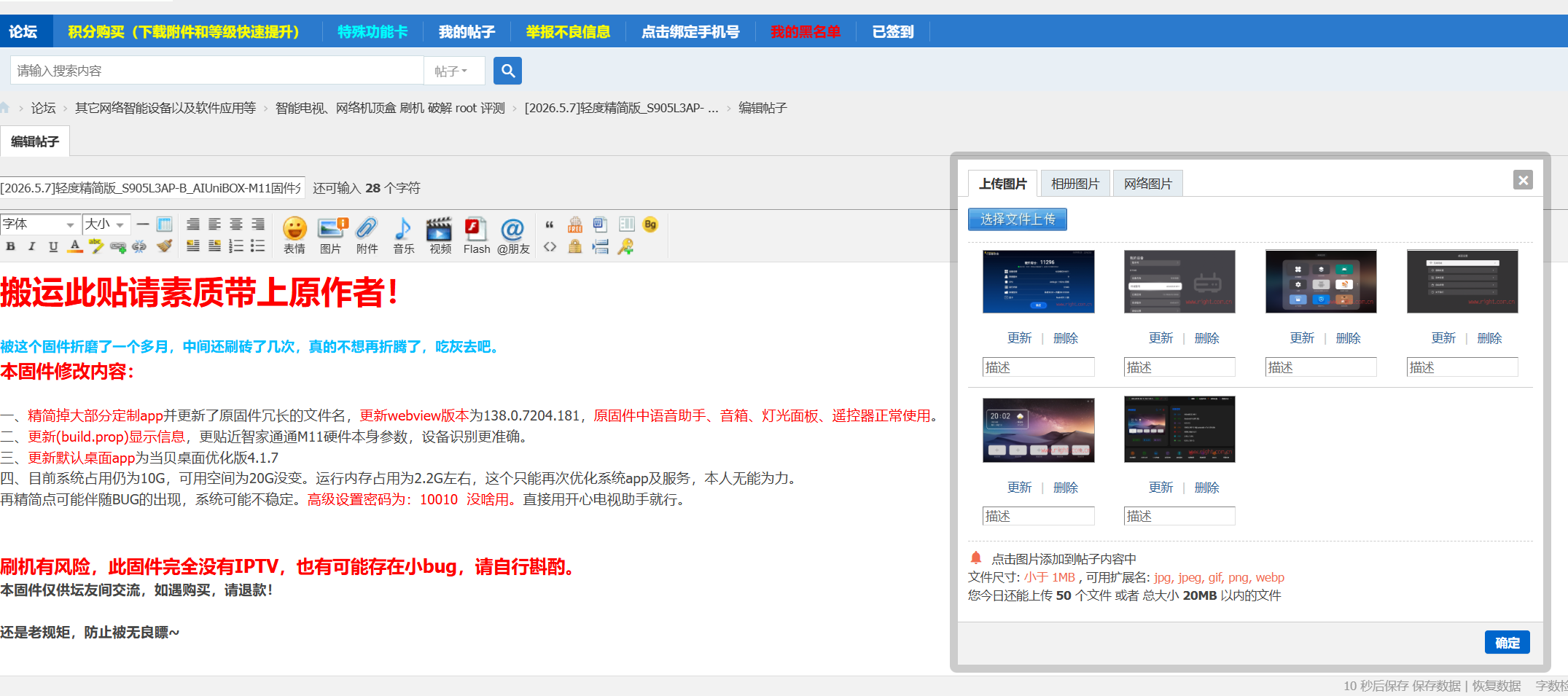
Task: Click the 编辑帖子 tab
Action: (x=35, y=141)
